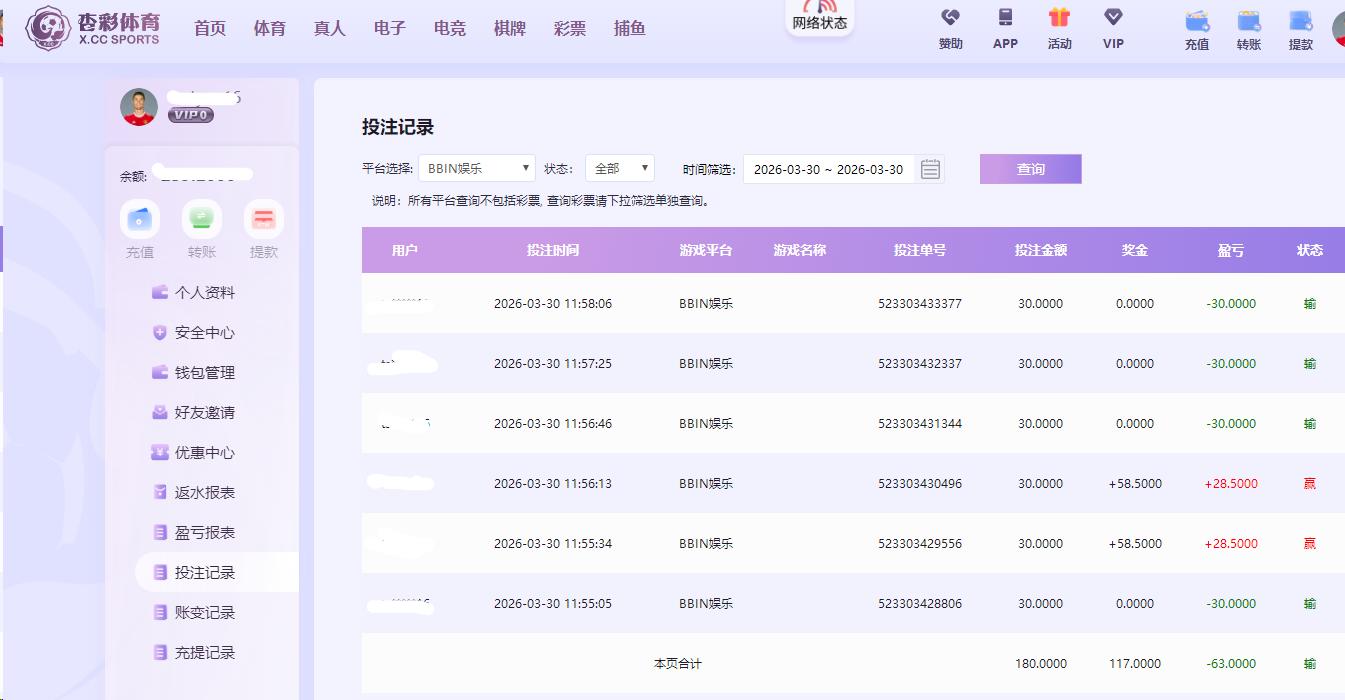Click bet number 523303430496
The height and width of the screenshot is (700, 1345).
click(920, 483)
